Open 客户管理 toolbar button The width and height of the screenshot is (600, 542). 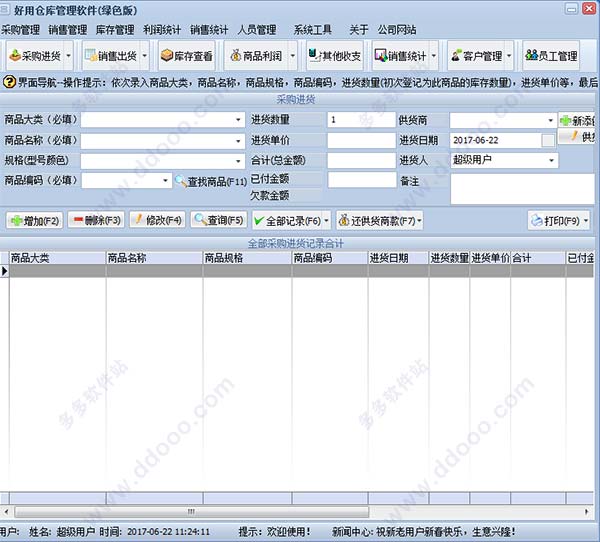click(476, 56)
